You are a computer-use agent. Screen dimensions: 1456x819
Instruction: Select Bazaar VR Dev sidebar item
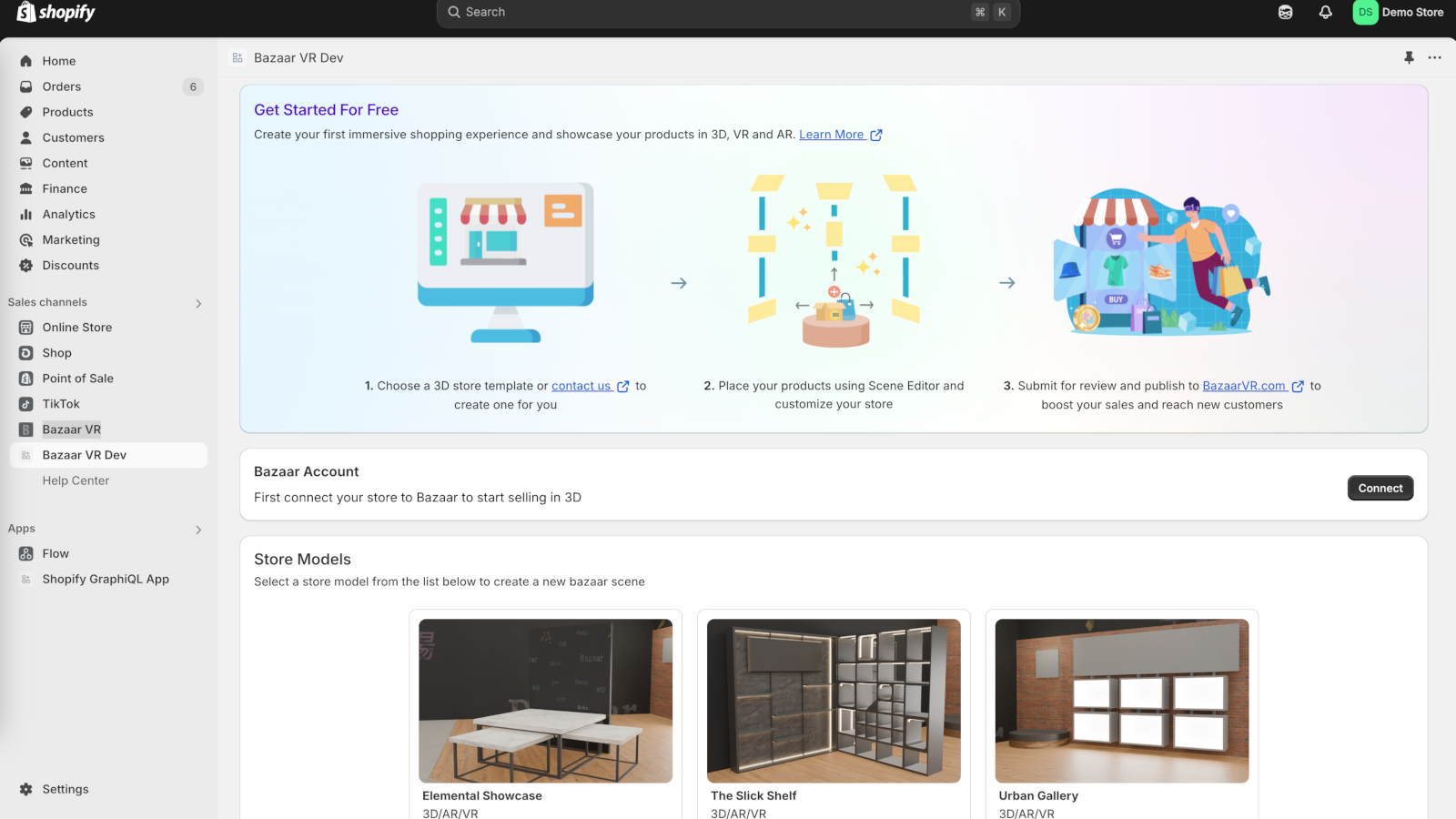(x=108, y=455)
